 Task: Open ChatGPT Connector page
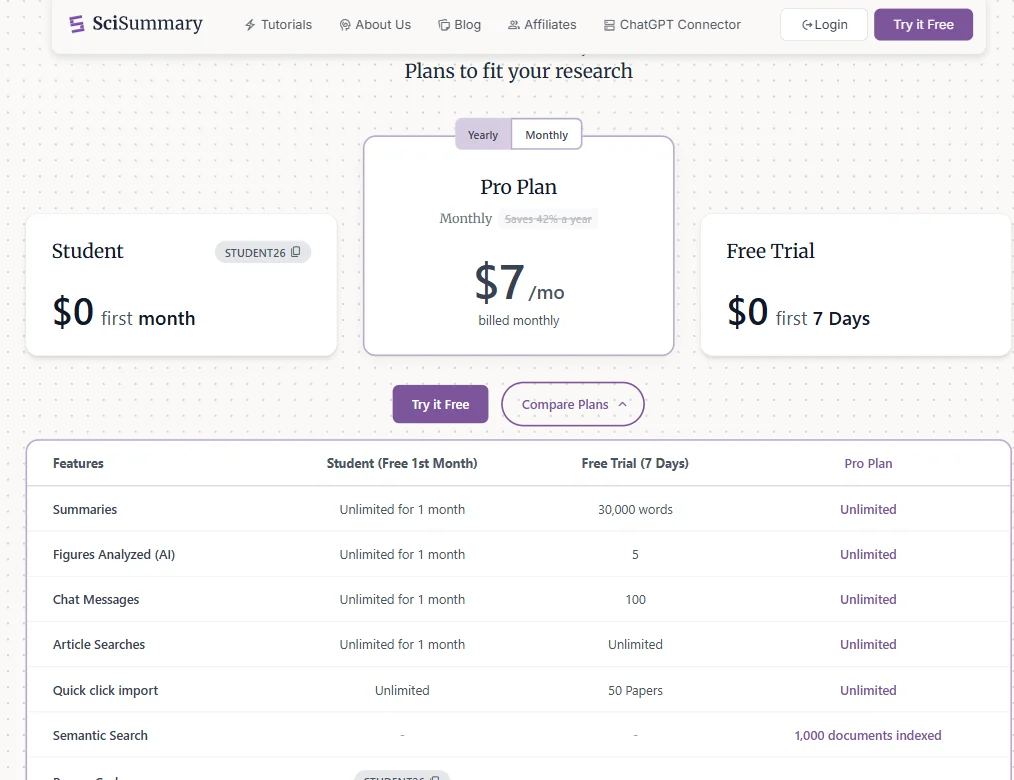click(672, 25)
